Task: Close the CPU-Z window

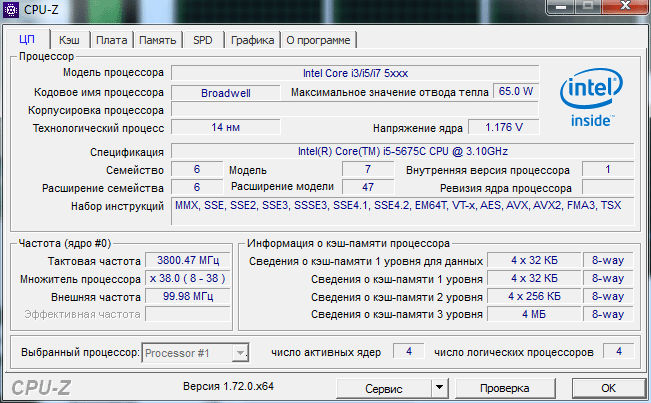Action: click(625, 6)
